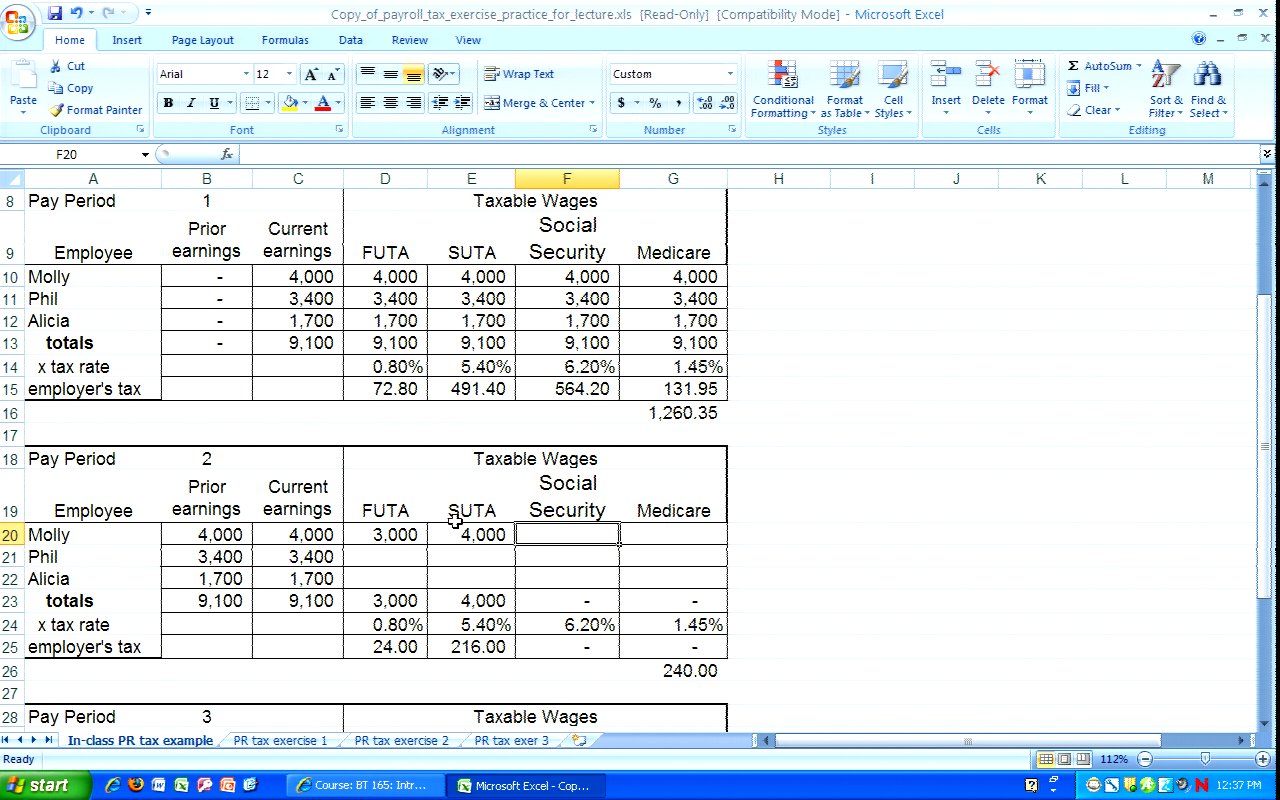Apply the percent style format
Viewport: 1280px width, 800px height.
(x=655, y=103)
